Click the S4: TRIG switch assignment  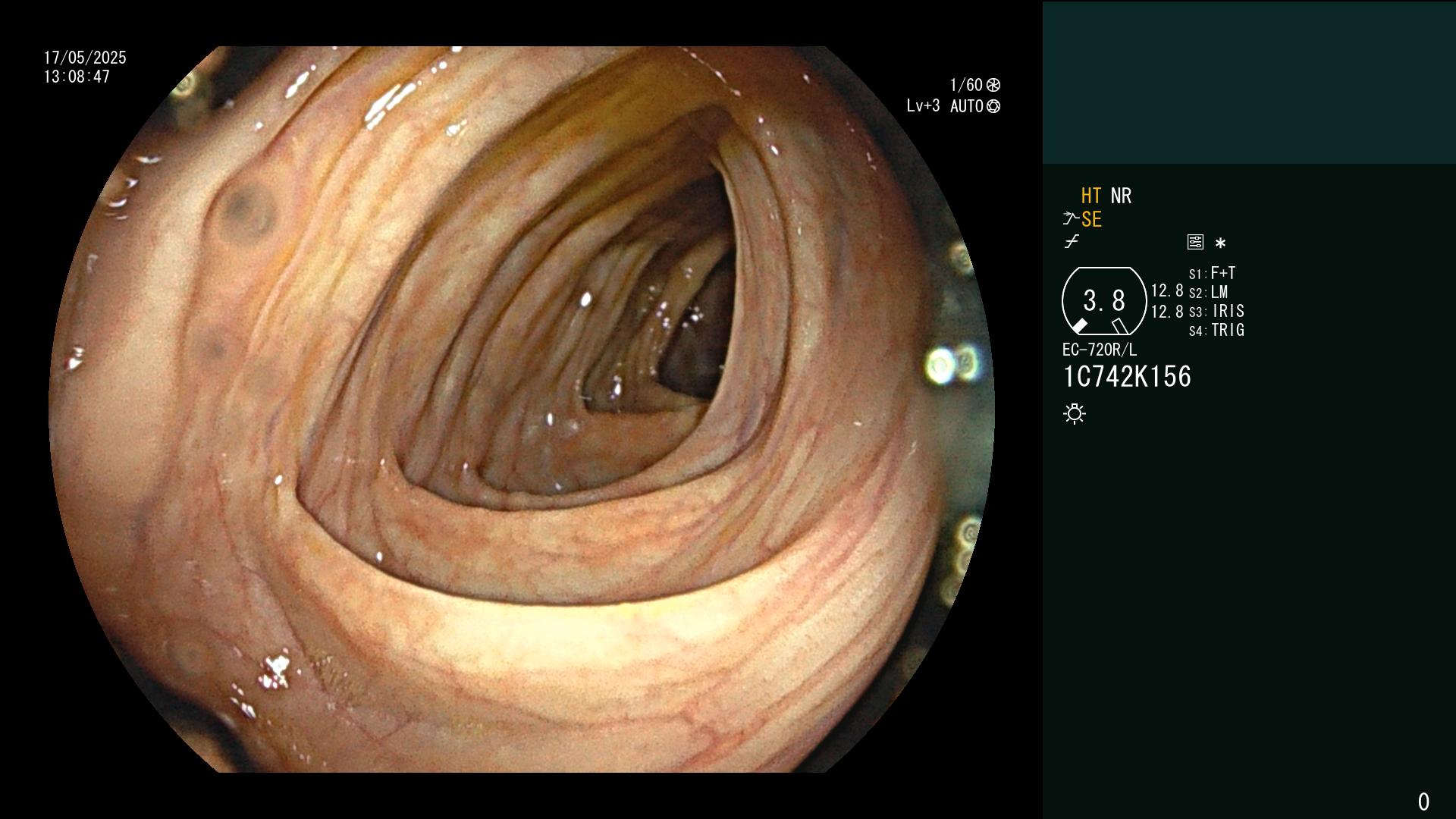click(x=1216, y=330)
